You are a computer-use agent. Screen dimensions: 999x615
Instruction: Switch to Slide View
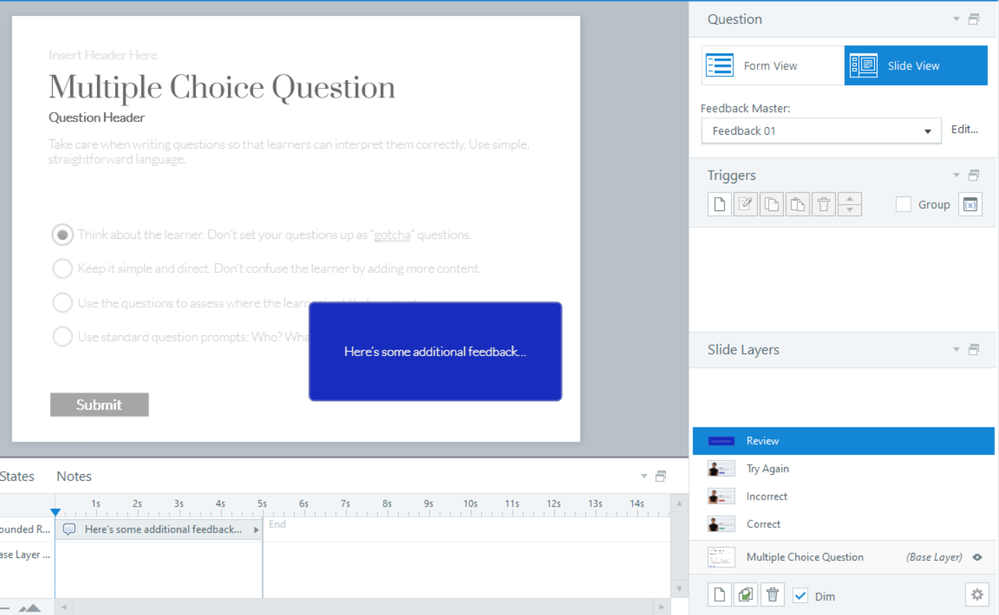(x=916, y=66)
